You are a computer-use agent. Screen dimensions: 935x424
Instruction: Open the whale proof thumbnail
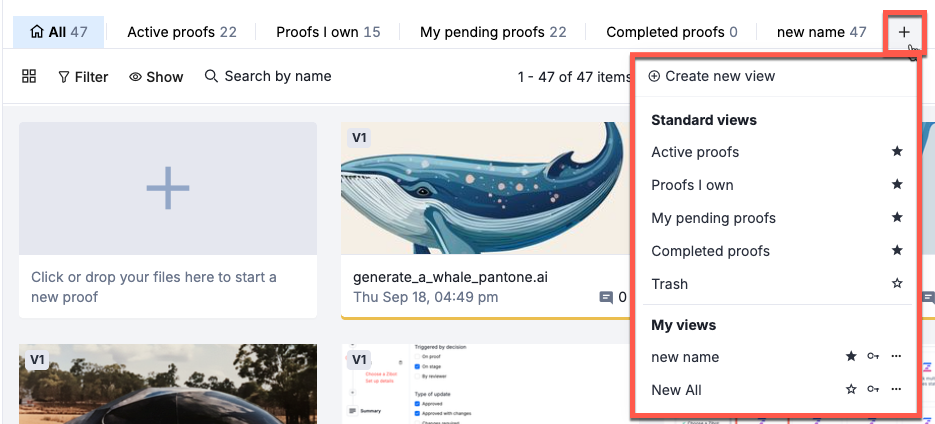click(x=485, y=188)
